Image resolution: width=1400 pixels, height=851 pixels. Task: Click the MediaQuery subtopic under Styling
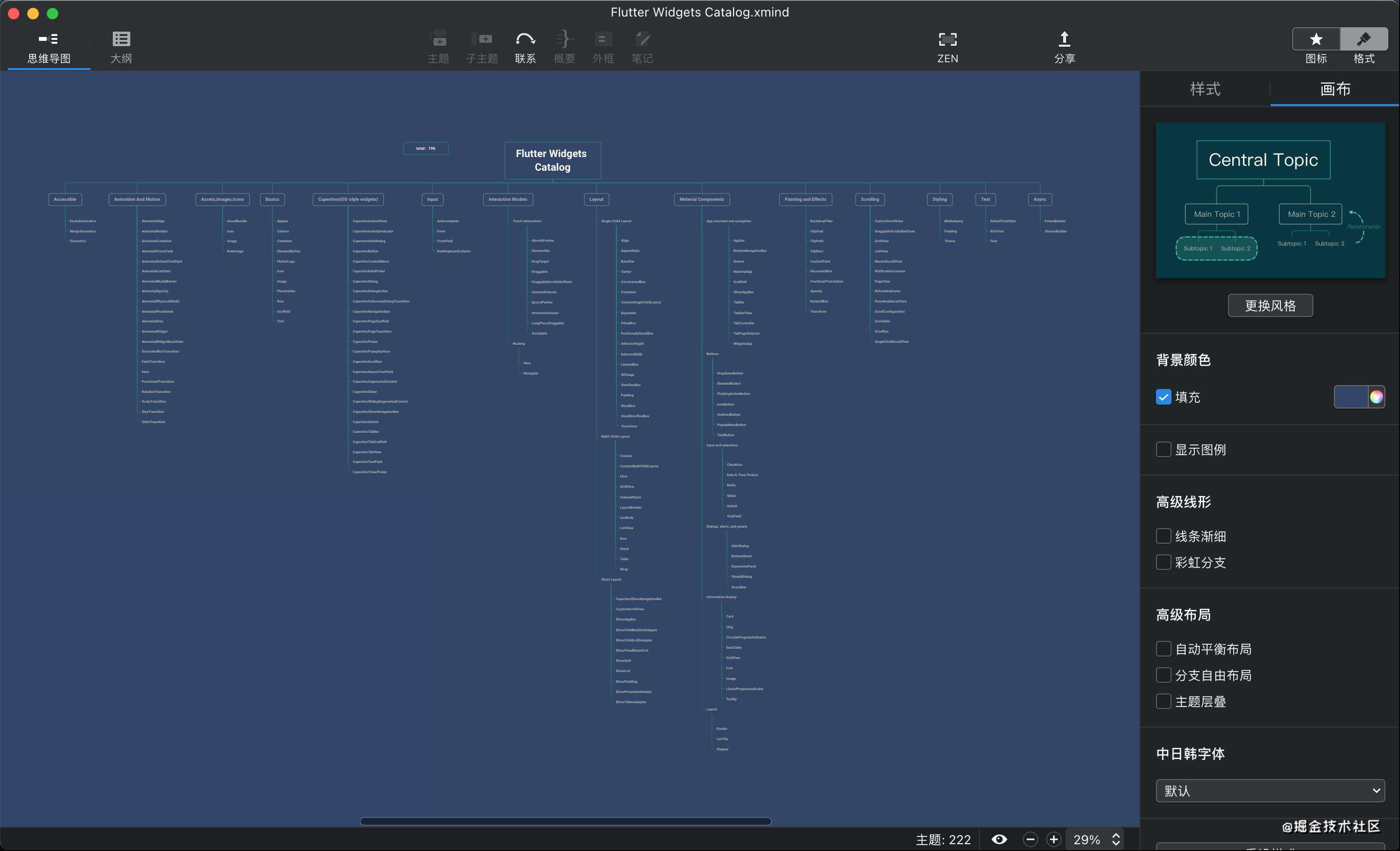(x=953, y=221)
